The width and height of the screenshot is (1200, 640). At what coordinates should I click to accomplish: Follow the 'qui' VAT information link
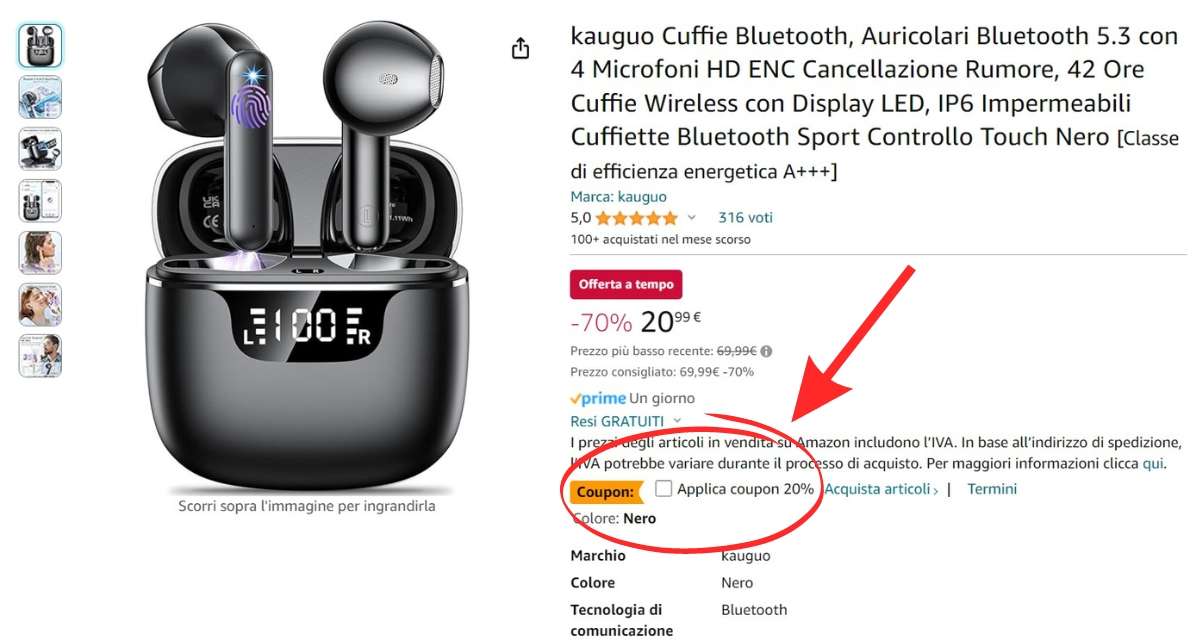pyautogui.click(x=1153, y=463)
